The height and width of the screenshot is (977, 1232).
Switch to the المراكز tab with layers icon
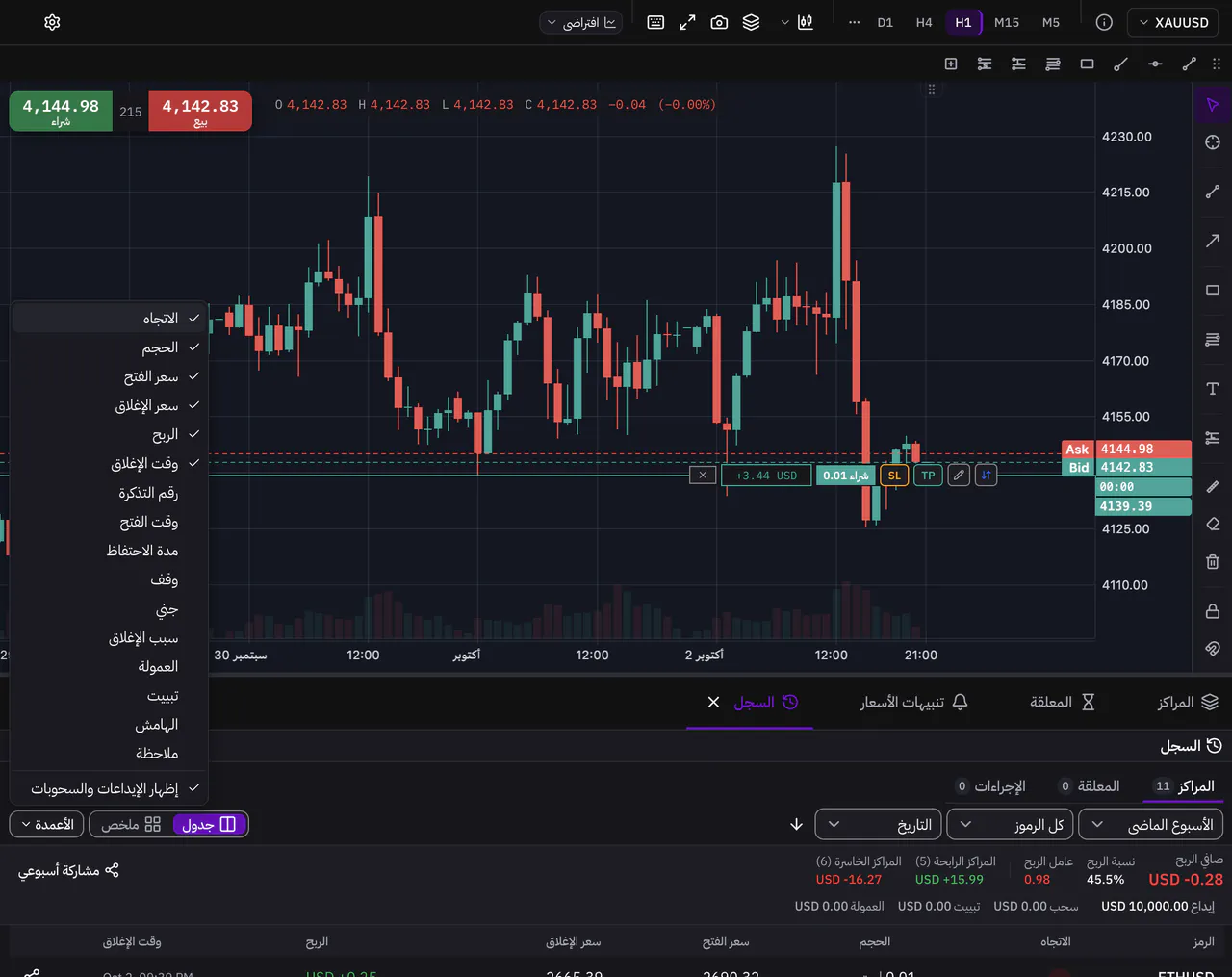pos(1188,703)
